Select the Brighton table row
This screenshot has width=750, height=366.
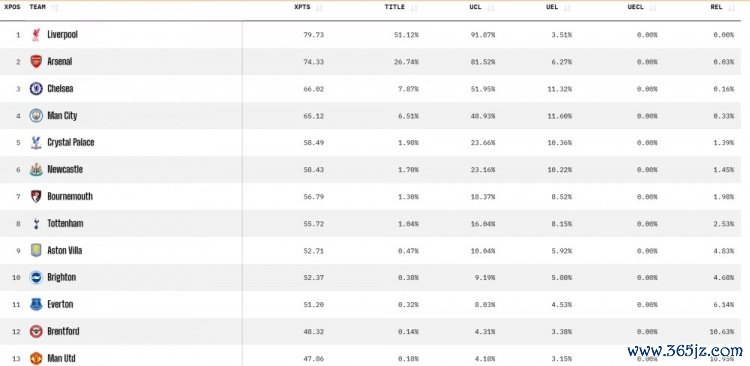point(370,277)
